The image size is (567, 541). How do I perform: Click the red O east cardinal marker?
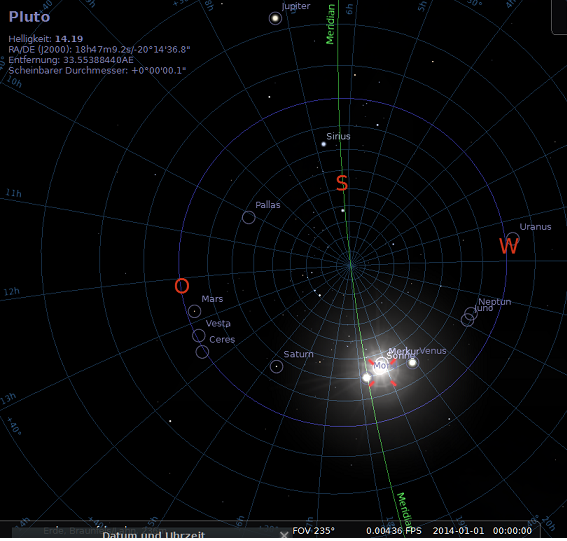click(182, 286)
